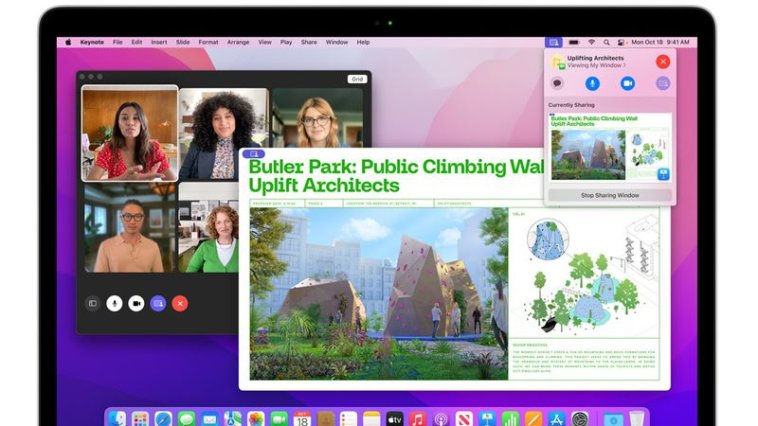Select the woman in green cardigan video tile

pos(209,228)
